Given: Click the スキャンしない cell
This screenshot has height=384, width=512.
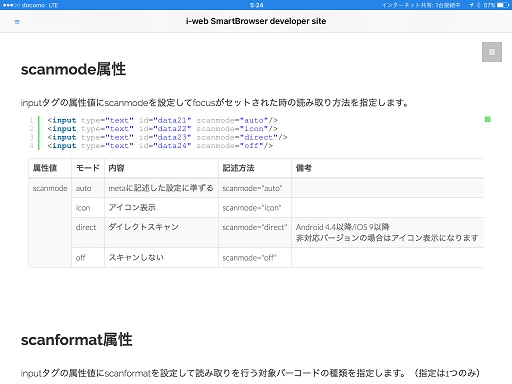Looking at the screenshot, I should coord(161,258).
